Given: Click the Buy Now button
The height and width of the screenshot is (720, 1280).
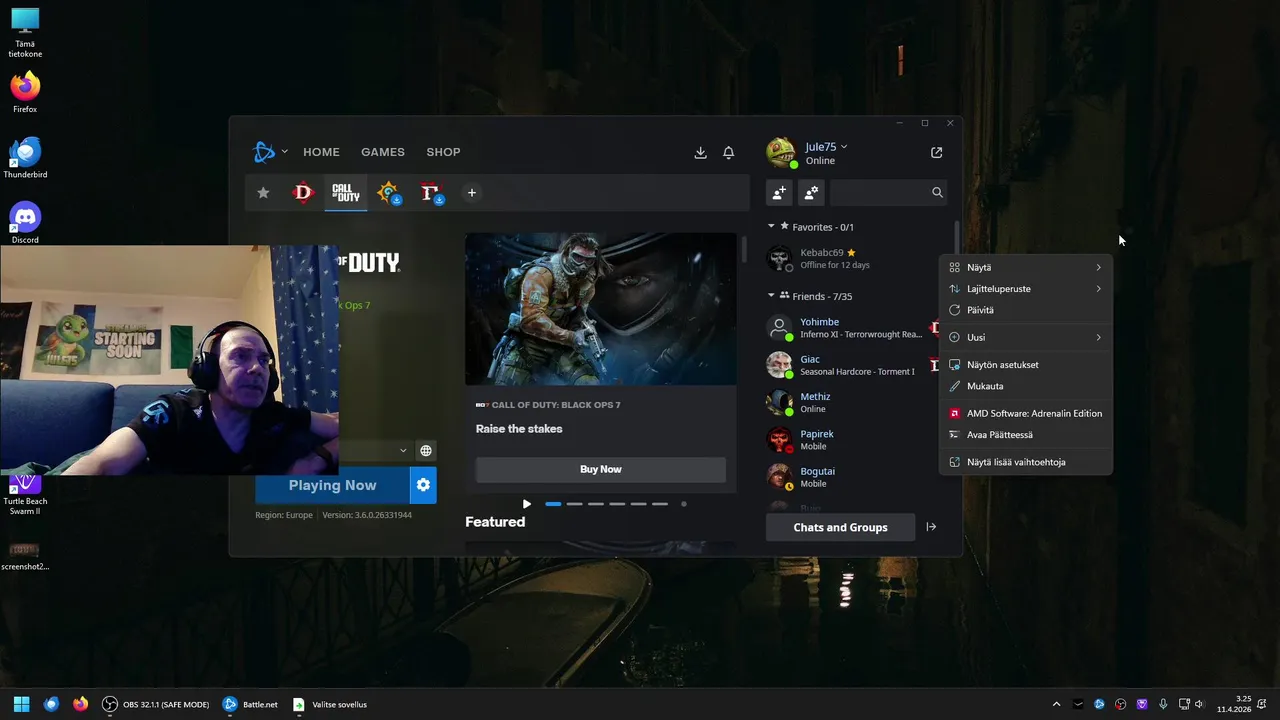Looking at the screenshot, I should coord(600,469).
